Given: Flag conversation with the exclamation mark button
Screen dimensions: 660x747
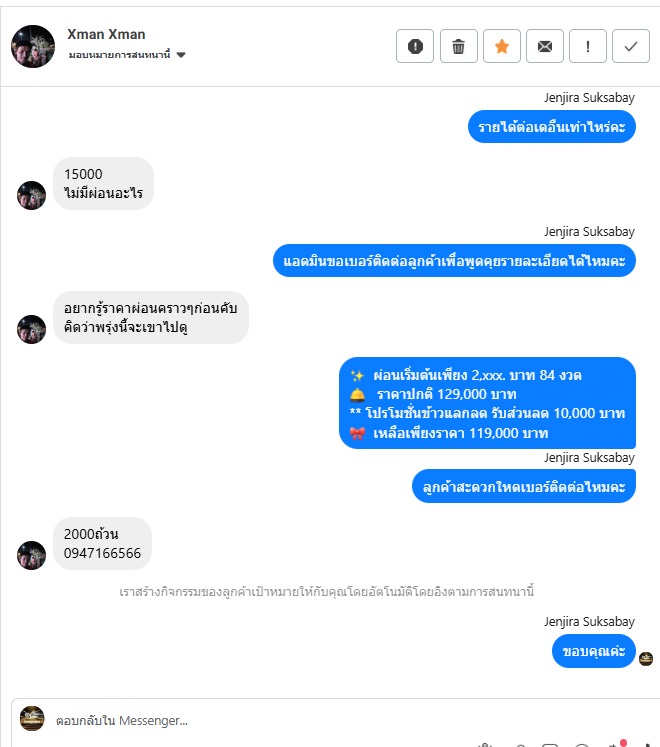Looking at the screenshot, I should [x=588, y=46].
